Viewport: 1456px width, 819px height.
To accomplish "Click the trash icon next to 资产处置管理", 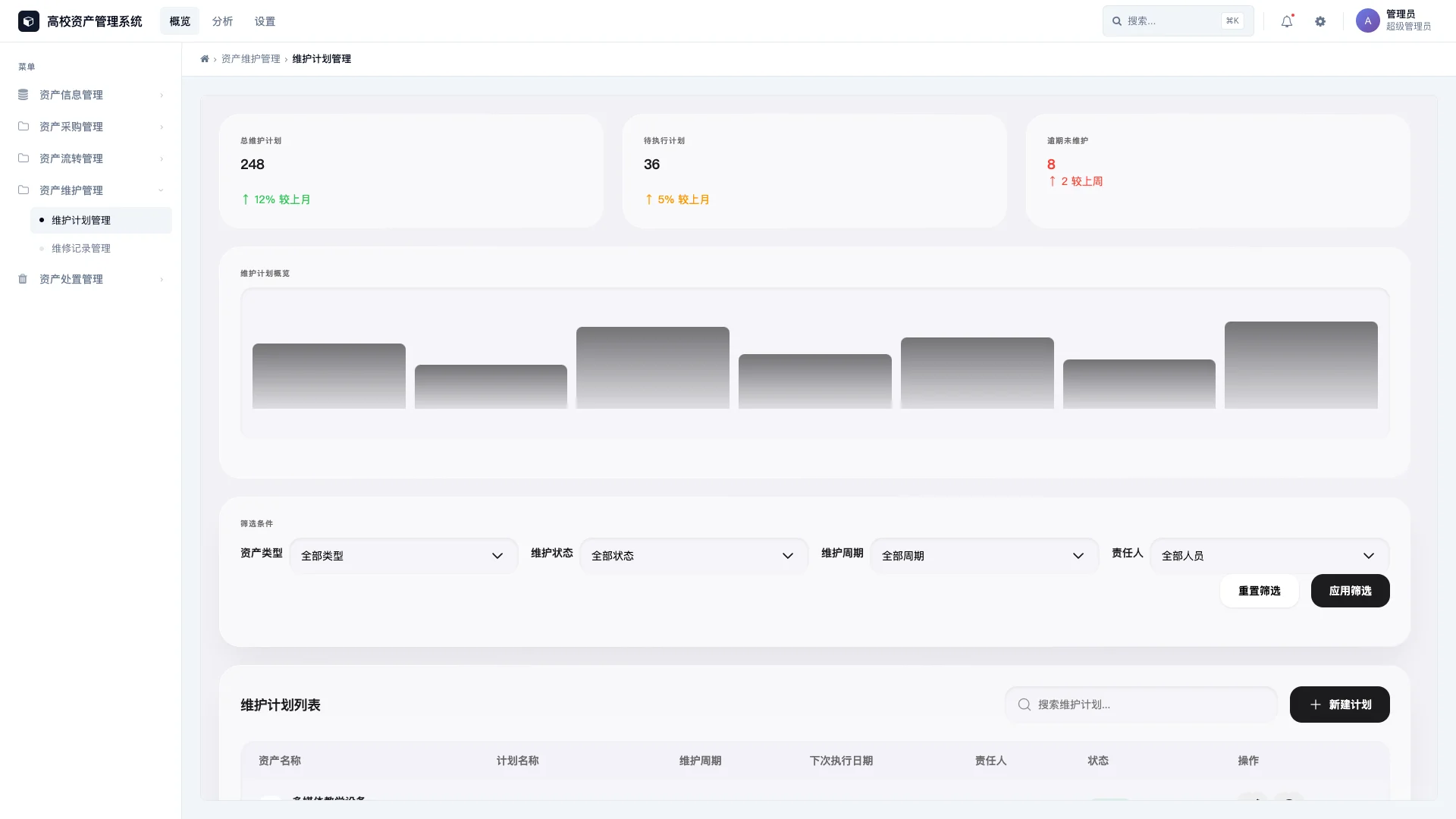I will coord(24,279).
